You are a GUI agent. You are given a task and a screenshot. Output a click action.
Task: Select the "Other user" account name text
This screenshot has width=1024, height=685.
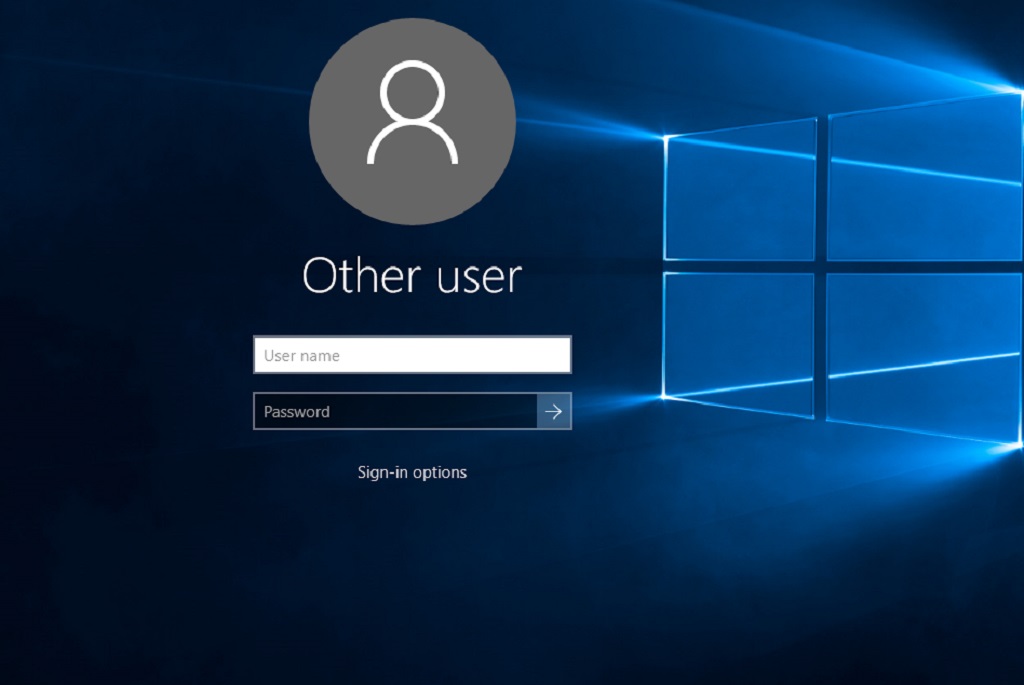(412, 275)
